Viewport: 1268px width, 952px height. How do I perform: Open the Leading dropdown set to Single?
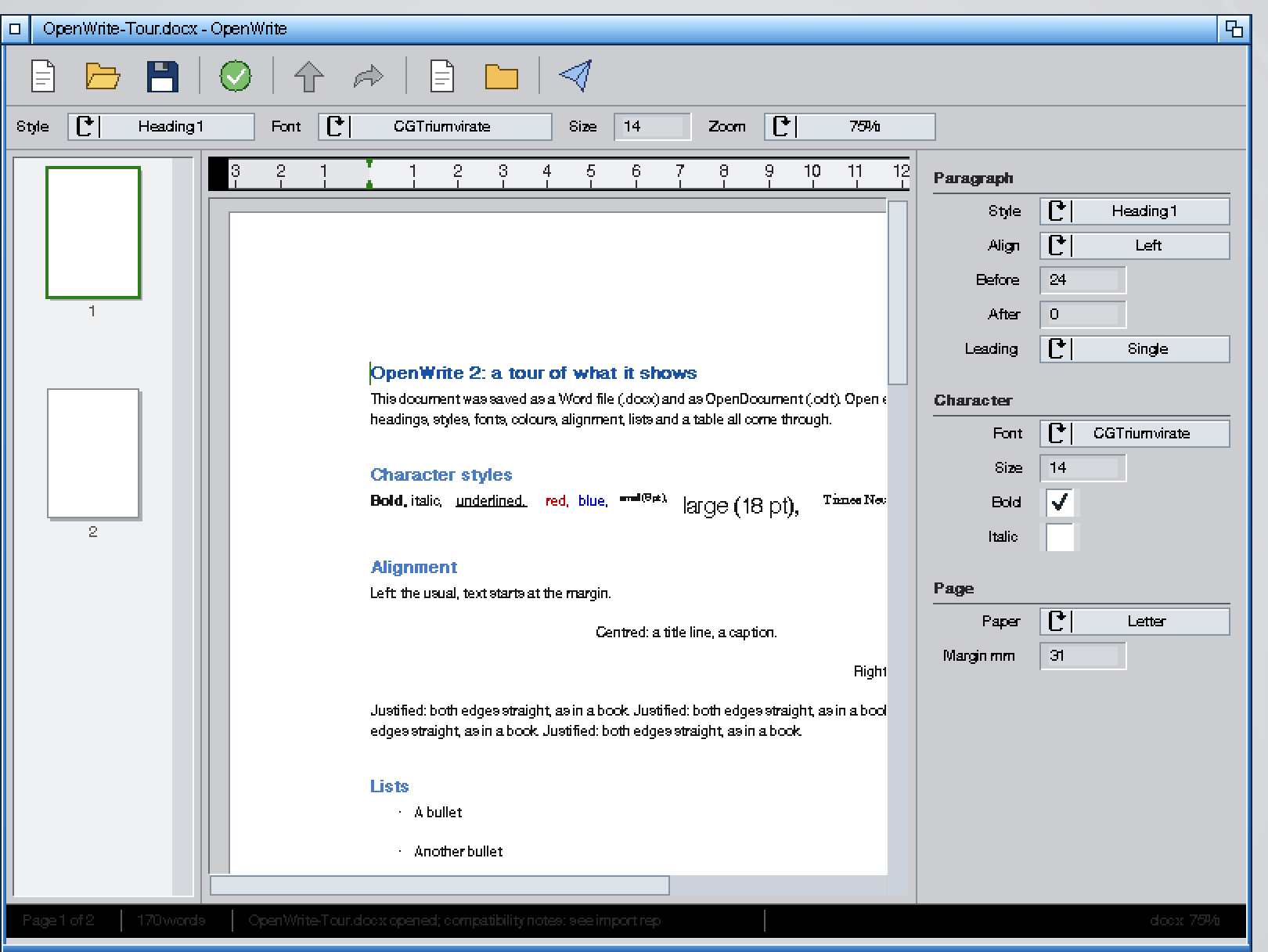coord(1135,349)
